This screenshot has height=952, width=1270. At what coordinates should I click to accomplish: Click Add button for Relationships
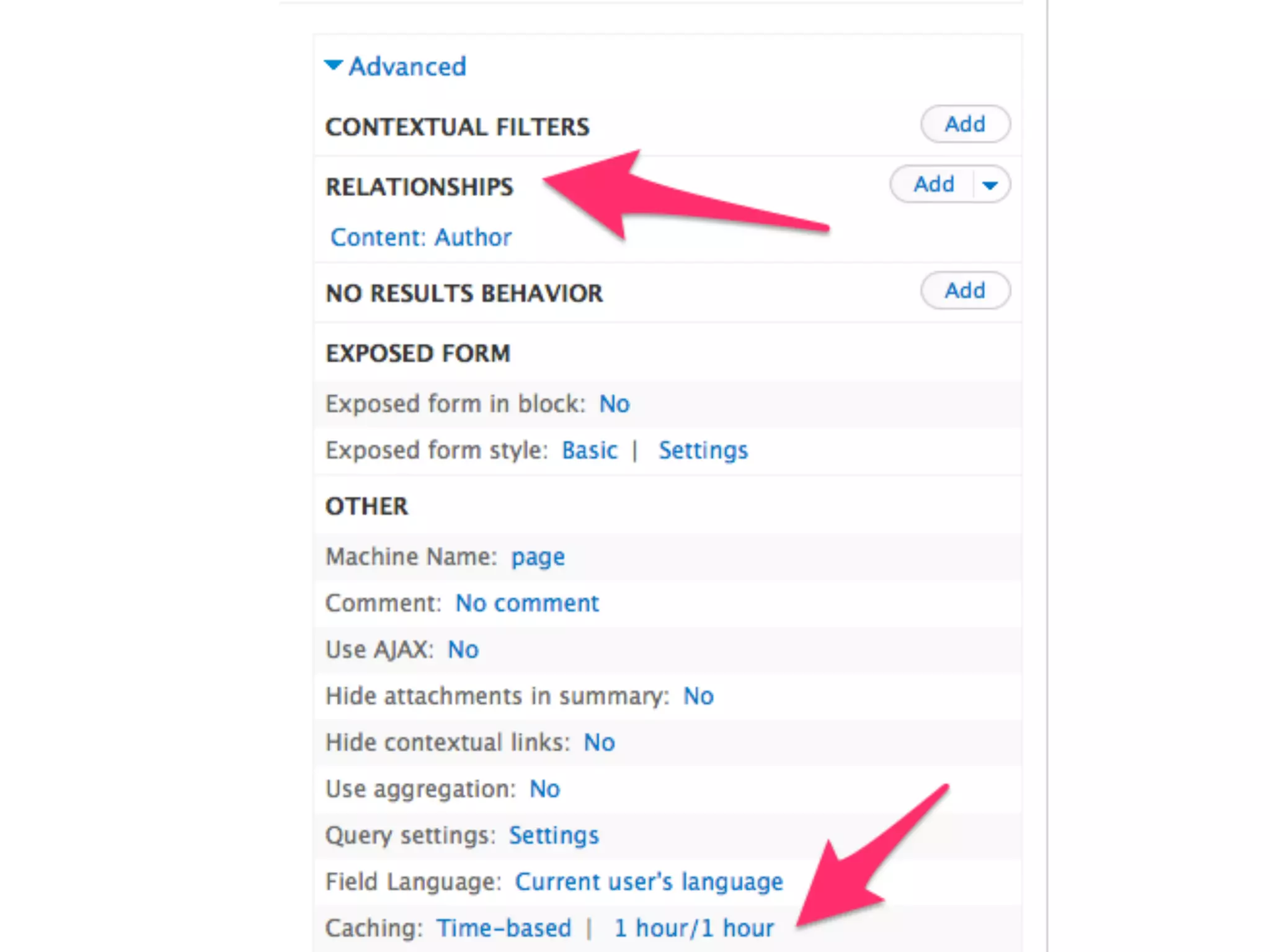point(933,185)
